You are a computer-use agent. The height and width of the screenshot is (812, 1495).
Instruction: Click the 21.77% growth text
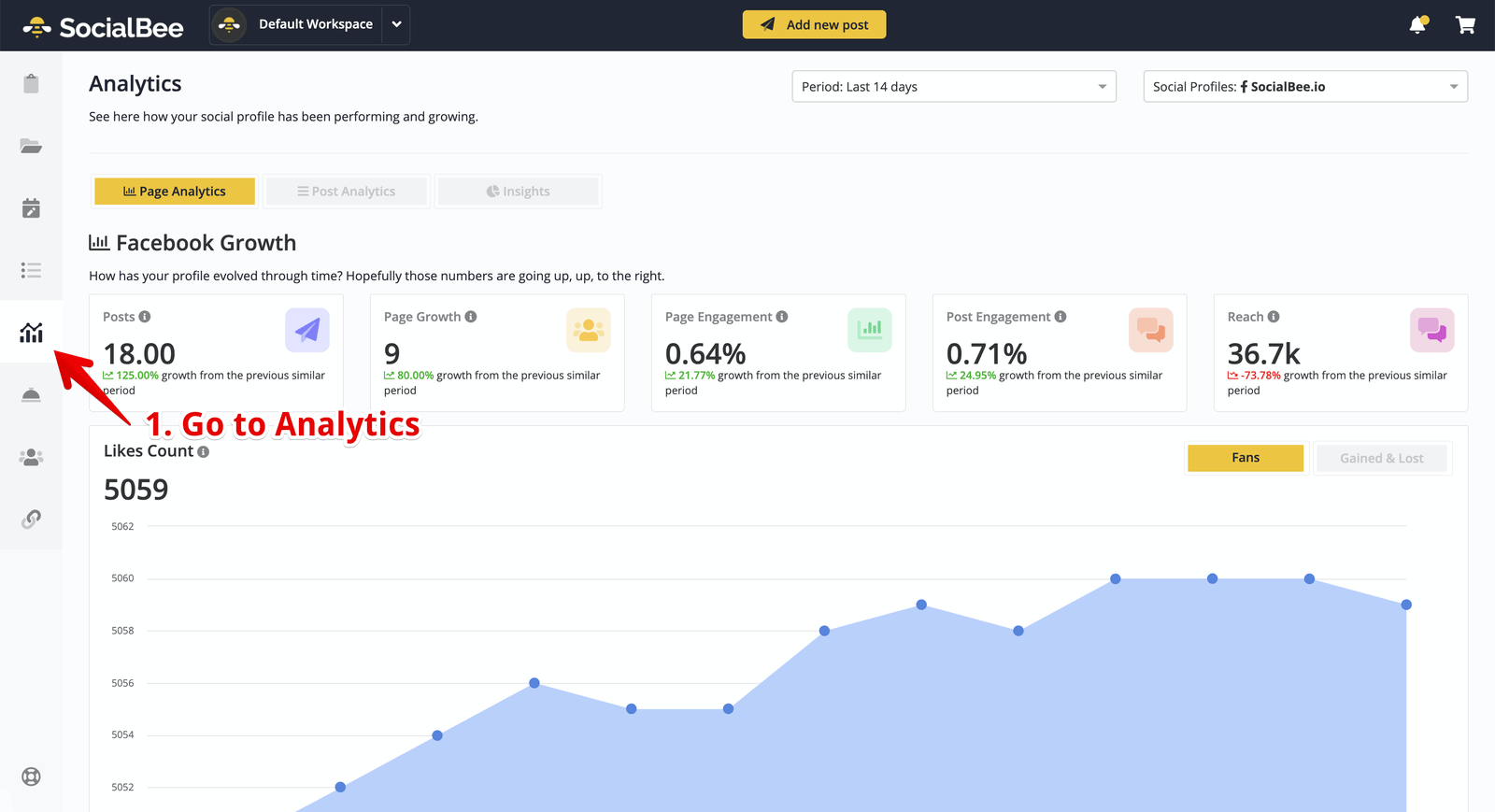[x=697, y=376]
